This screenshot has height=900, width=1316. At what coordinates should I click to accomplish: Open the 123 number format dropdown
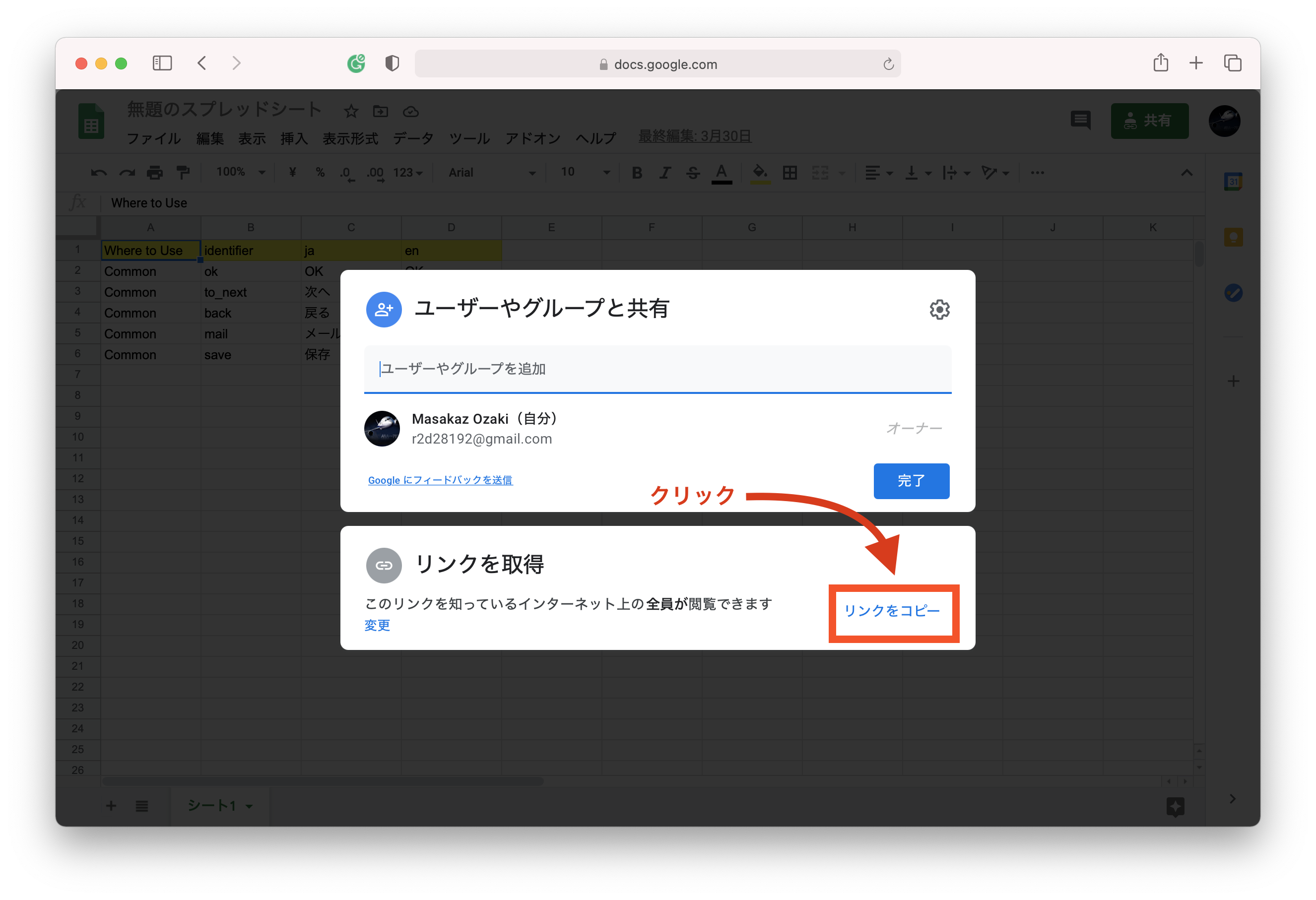point(408,172)
